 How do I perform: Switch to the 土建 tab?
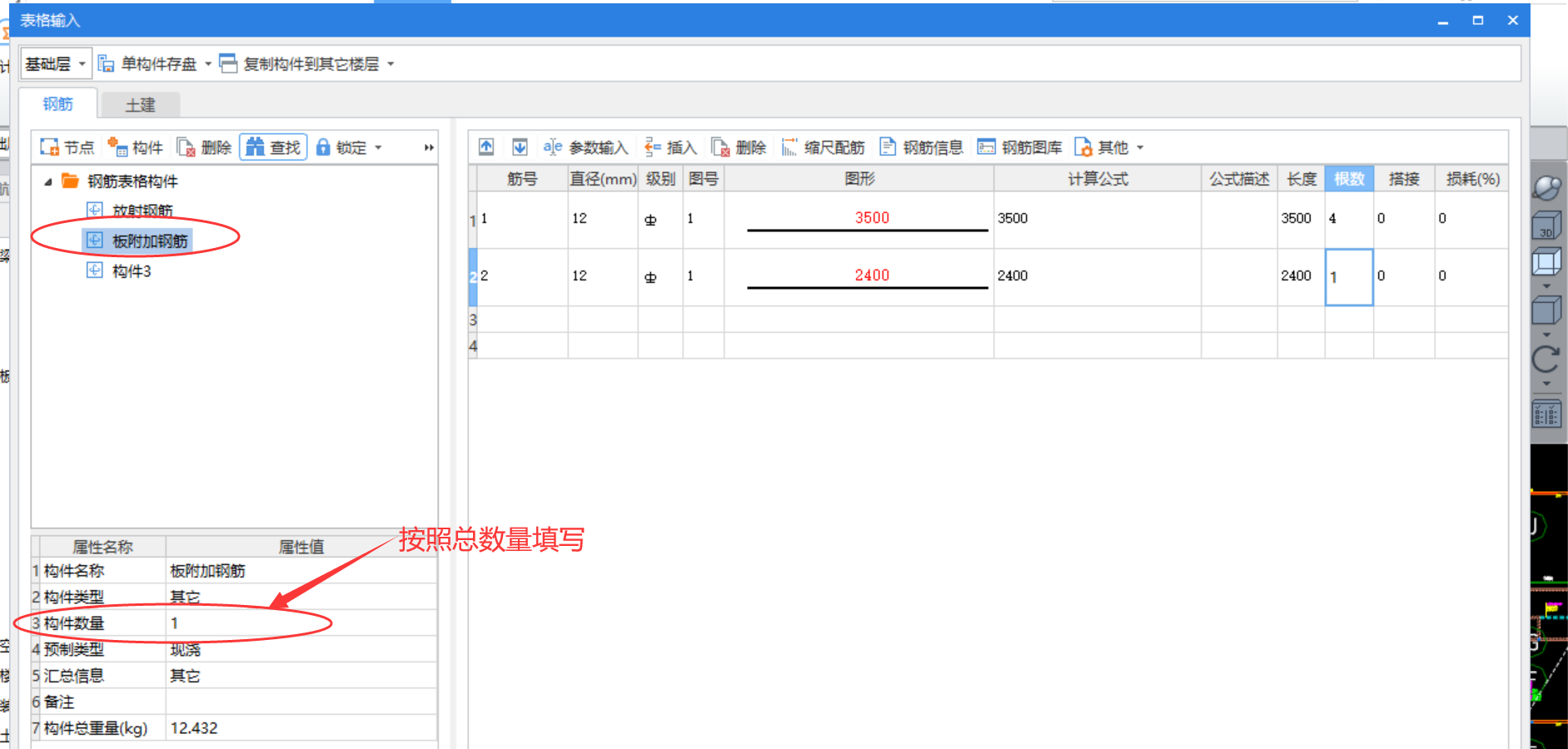click(x=140, y=105)
